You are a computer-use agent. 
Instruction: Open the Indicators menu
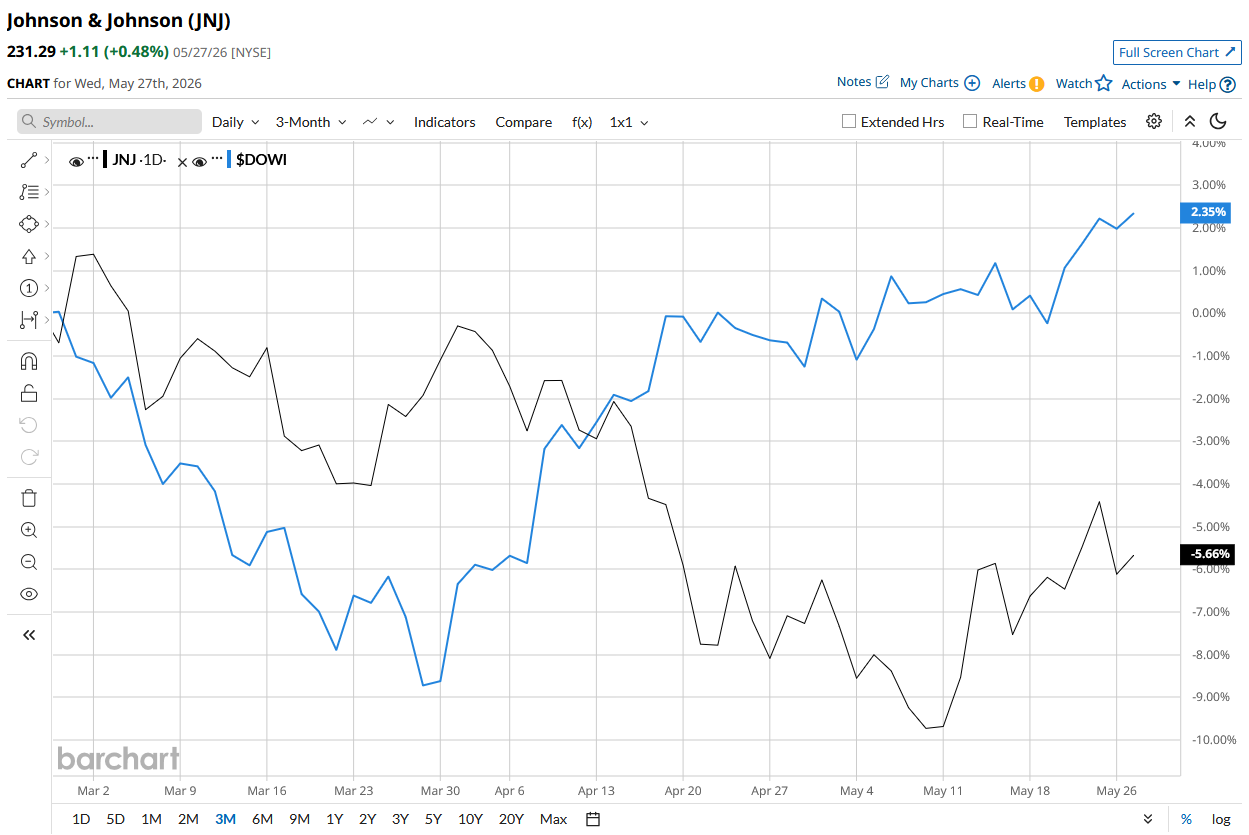pyautogui.click(x=445, y=122)
